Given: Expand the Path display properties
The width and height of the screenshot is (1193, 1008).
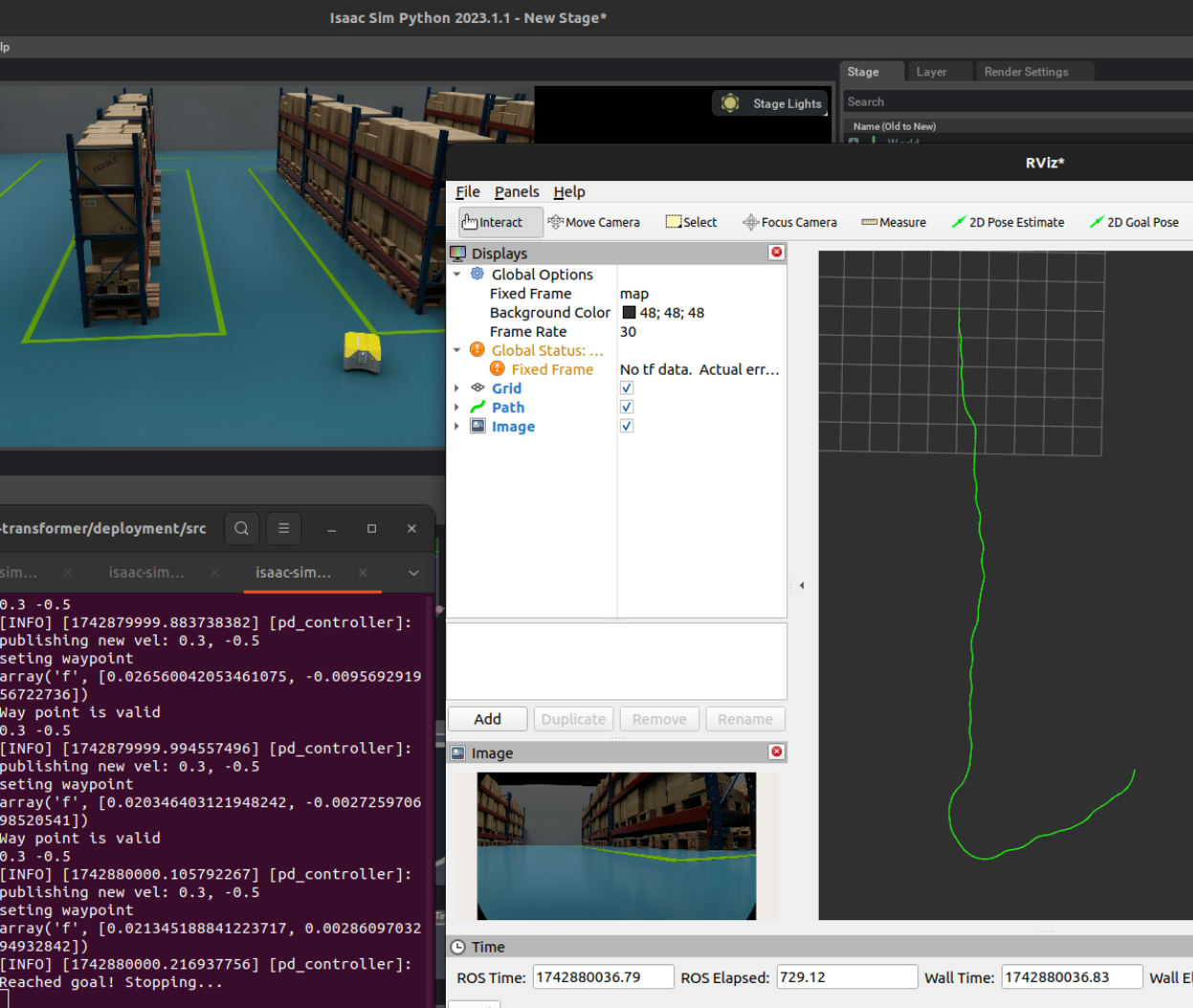Looking at the screenshot, I should tap(457, 406).
